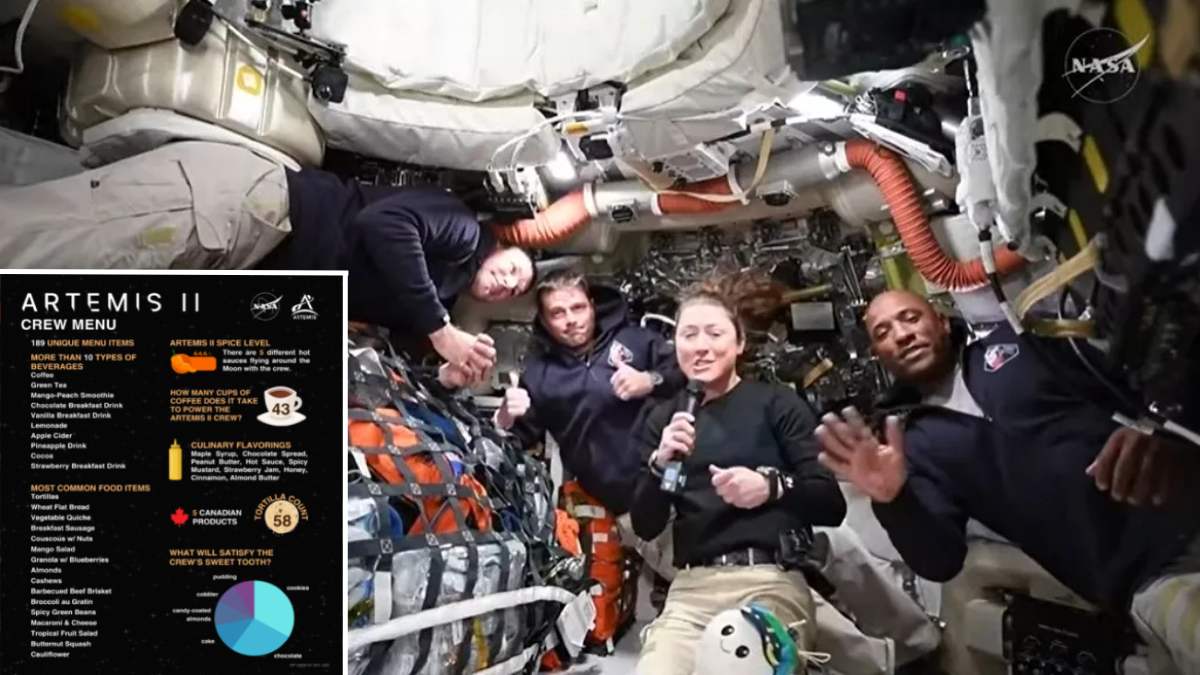Select Mango-Peach Smoothie in the beverages list
The height and width of the screenshot is (675, 1200).
point(71,397)
